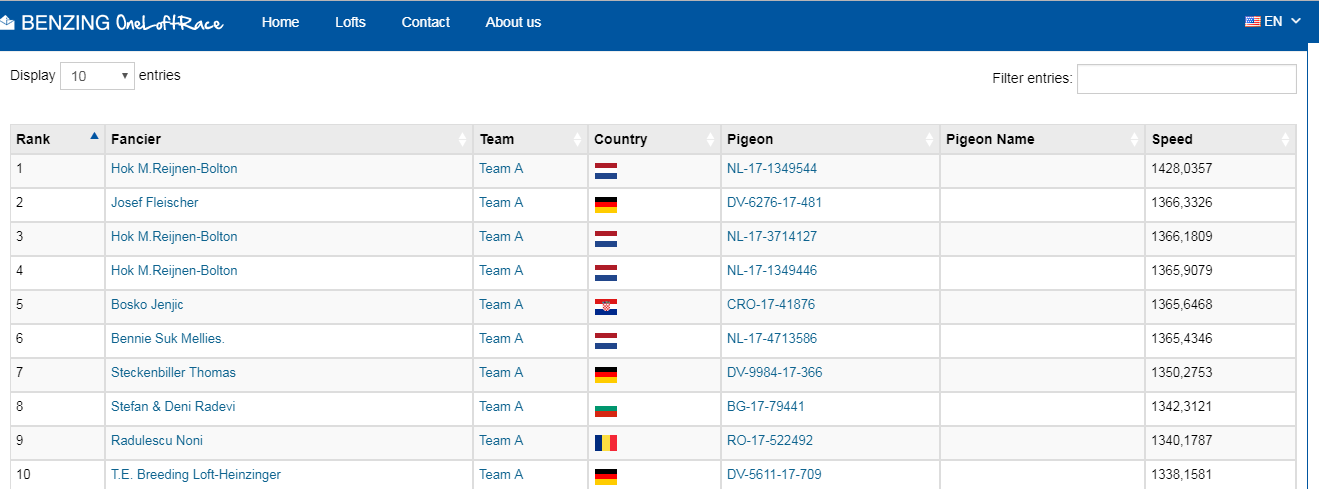The image size is (1319, 489).
Task: Click the US flag language icon
Action: pos(1252,21)
